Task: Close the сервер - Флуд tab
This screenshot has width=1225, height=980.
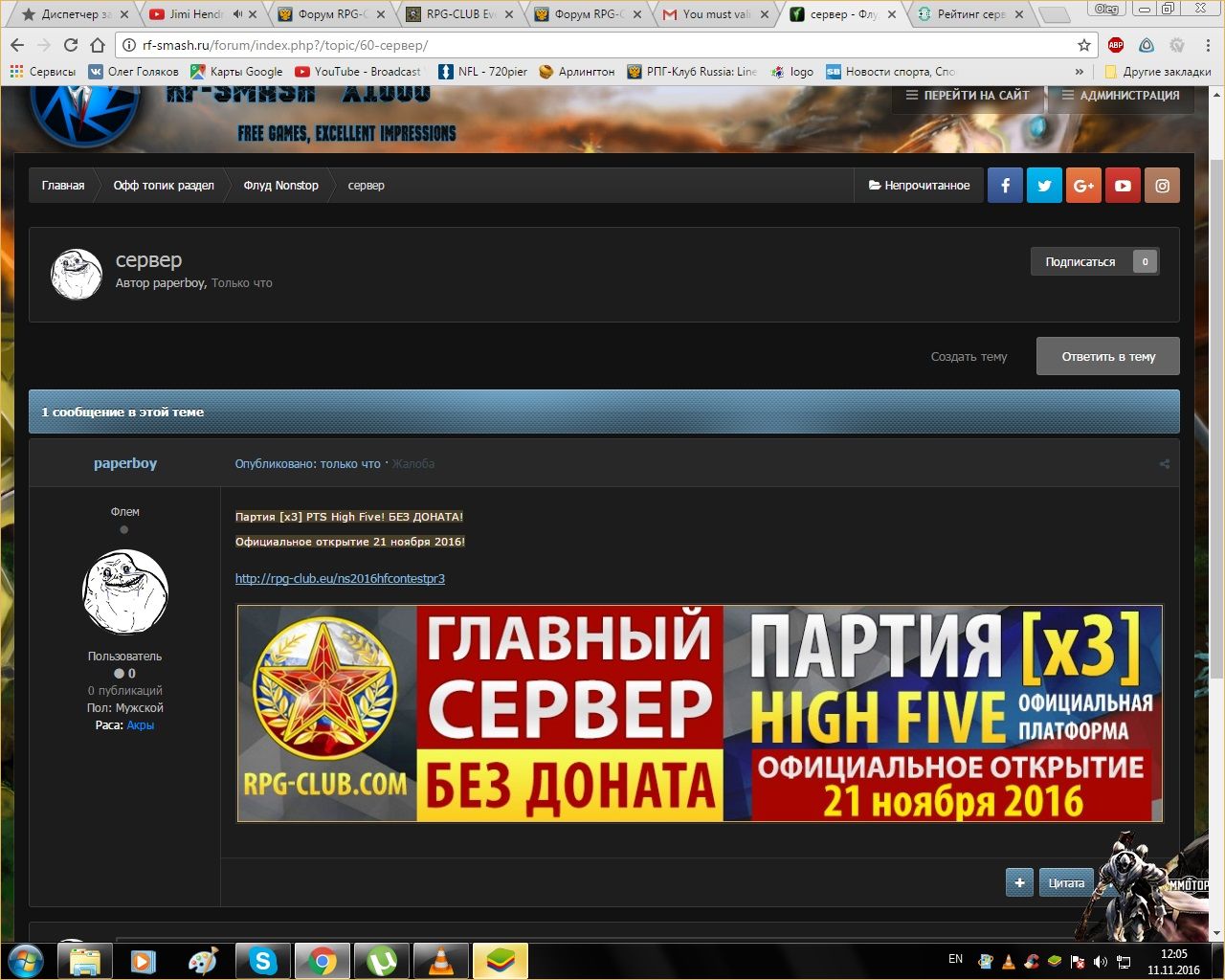Action: (892, 14)
